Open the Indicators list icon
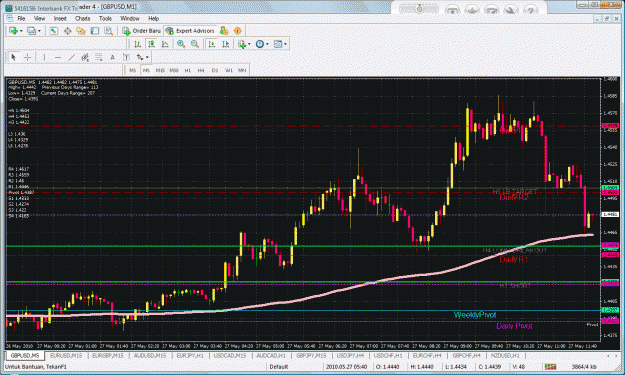Image resolution: width=625 pixels, height=375 pixels. pyautogui.click(x=242, y=44)
